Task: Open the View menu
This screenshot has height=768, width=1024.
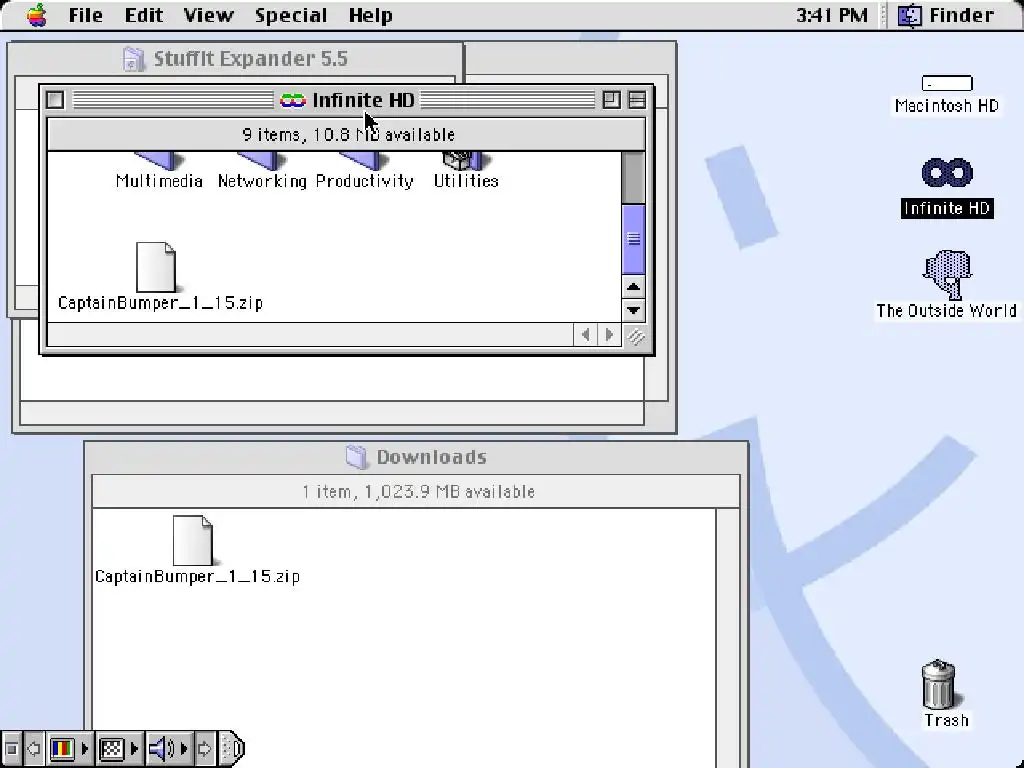Action: (x=208, y=15)
